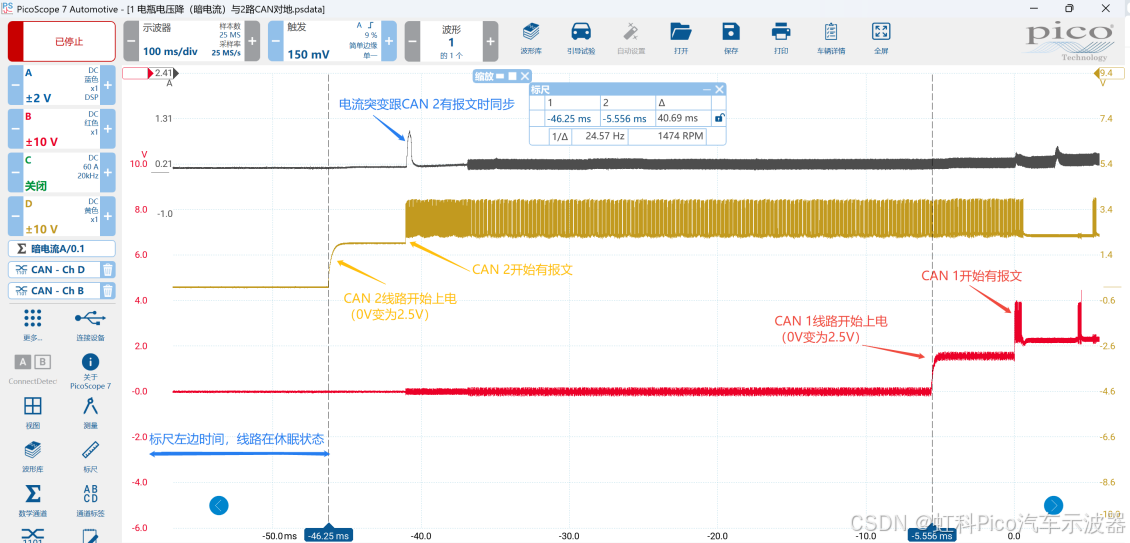Open the ConnectDetect A B icon
This screenshot has width=1130, height=543.
32,368
